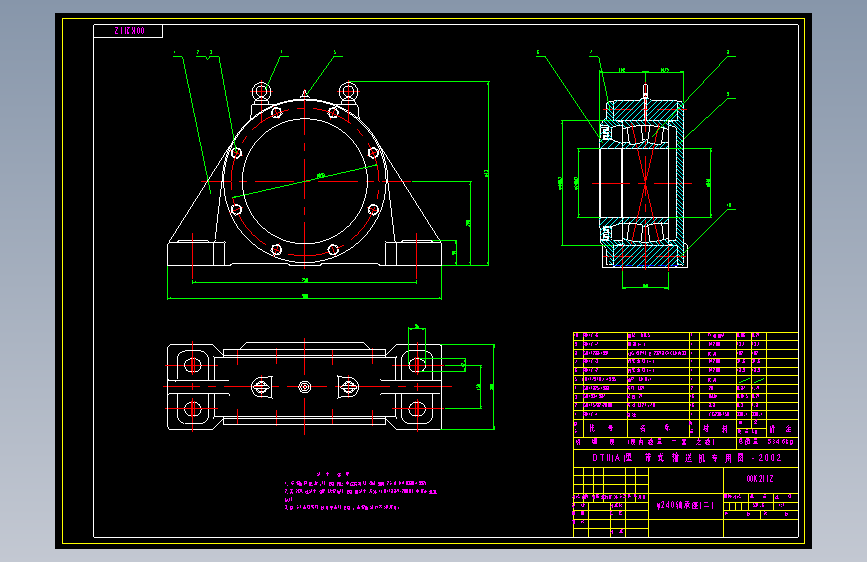This screenshot has width=867, height=562.
Task: Click the rotated drawing number box at top-left
Action: (x=128, y=31)
